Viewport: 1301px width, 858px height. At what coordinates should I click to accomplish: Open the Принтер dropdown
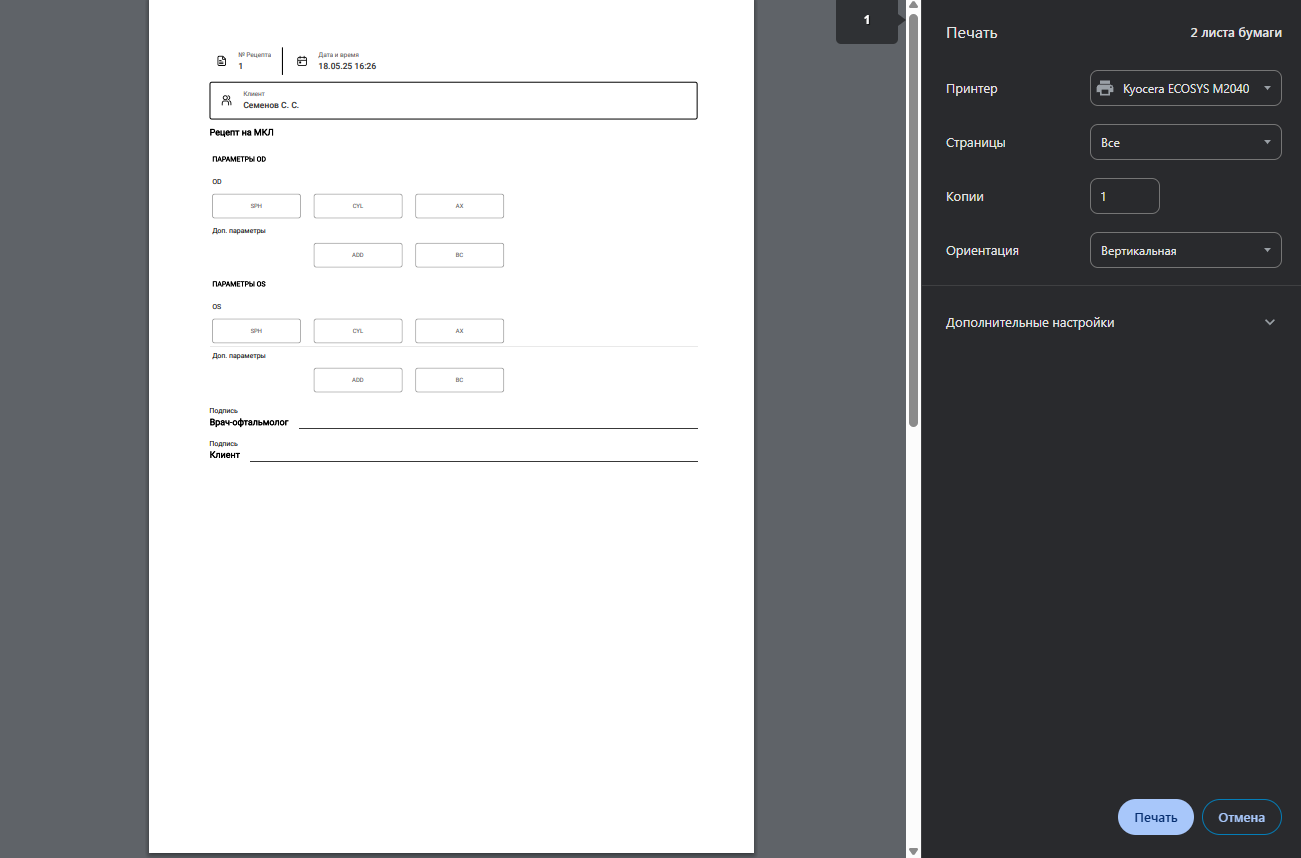point(1185,88)
